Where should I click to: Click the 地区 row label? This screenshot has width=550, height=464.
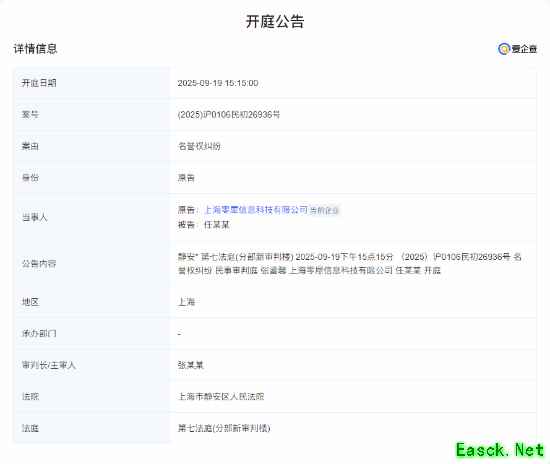pos(30,302)
